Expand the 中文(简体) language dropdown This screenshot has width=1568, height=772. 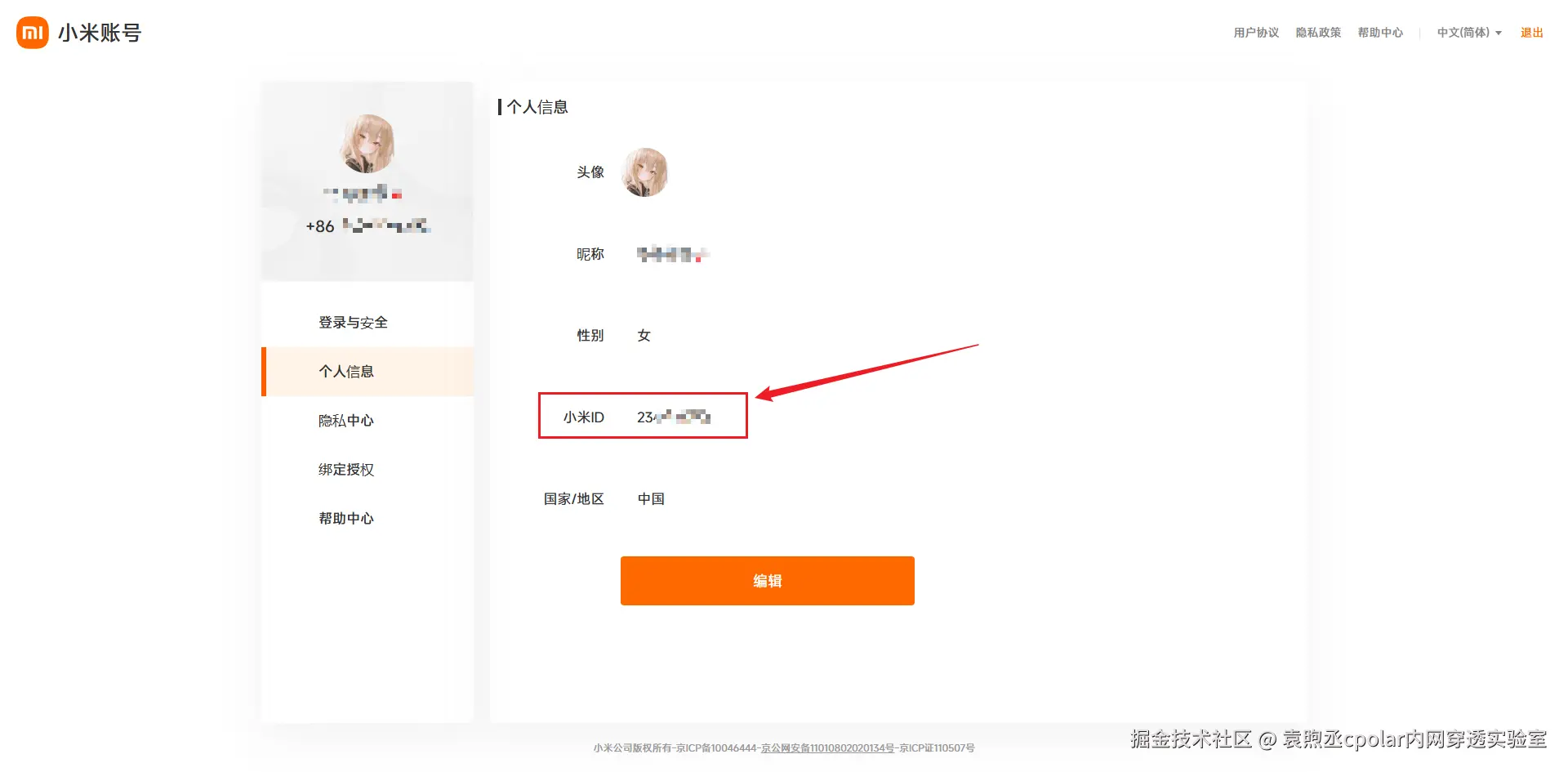pos(1469,33)
